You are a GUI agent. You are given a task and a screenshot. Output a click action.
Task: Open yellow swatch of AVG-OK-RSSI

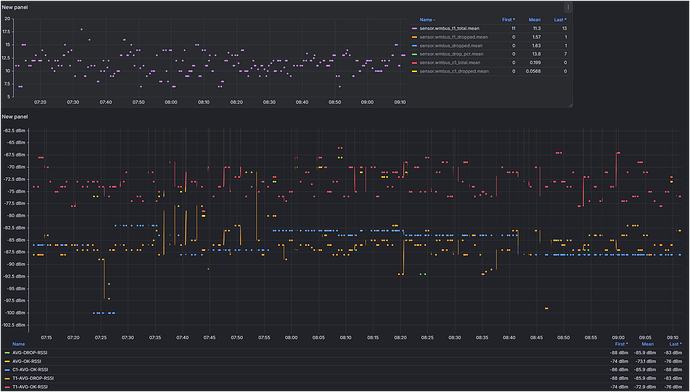click(x=7, y=361)
